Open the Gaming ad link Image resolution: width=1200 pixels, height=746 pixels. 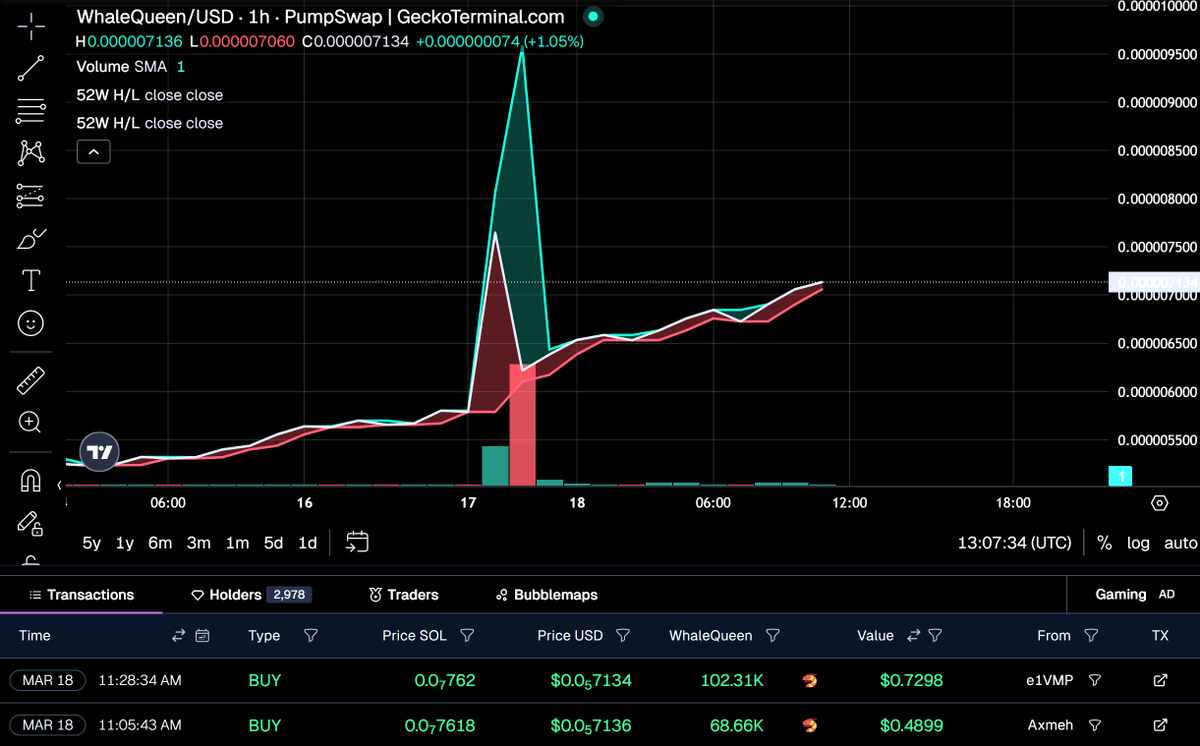coord(1134,594)
